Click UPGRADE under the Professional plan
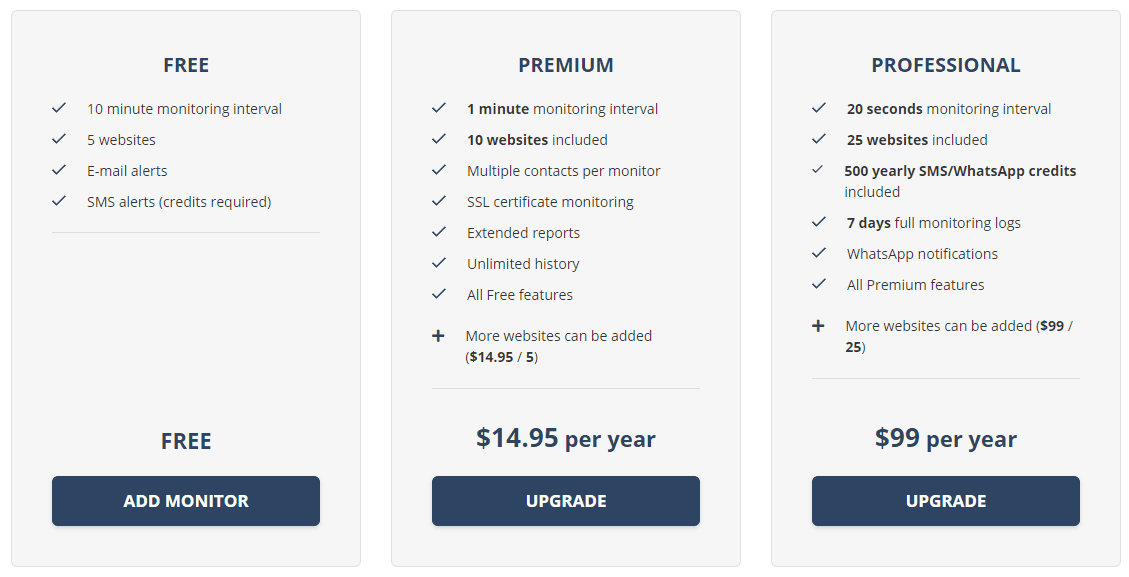Viewport: 1129px width, 577px height. coord(946,501)
